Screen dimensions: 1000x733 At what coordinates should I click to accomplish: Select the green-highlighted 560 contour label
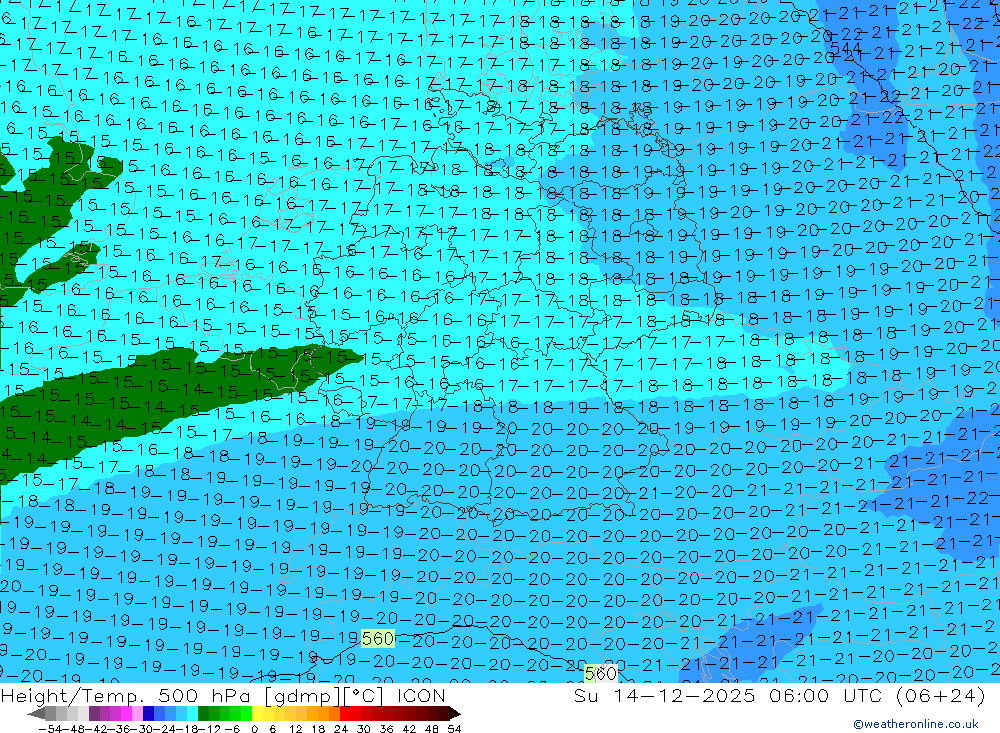[x=378, y=639]
